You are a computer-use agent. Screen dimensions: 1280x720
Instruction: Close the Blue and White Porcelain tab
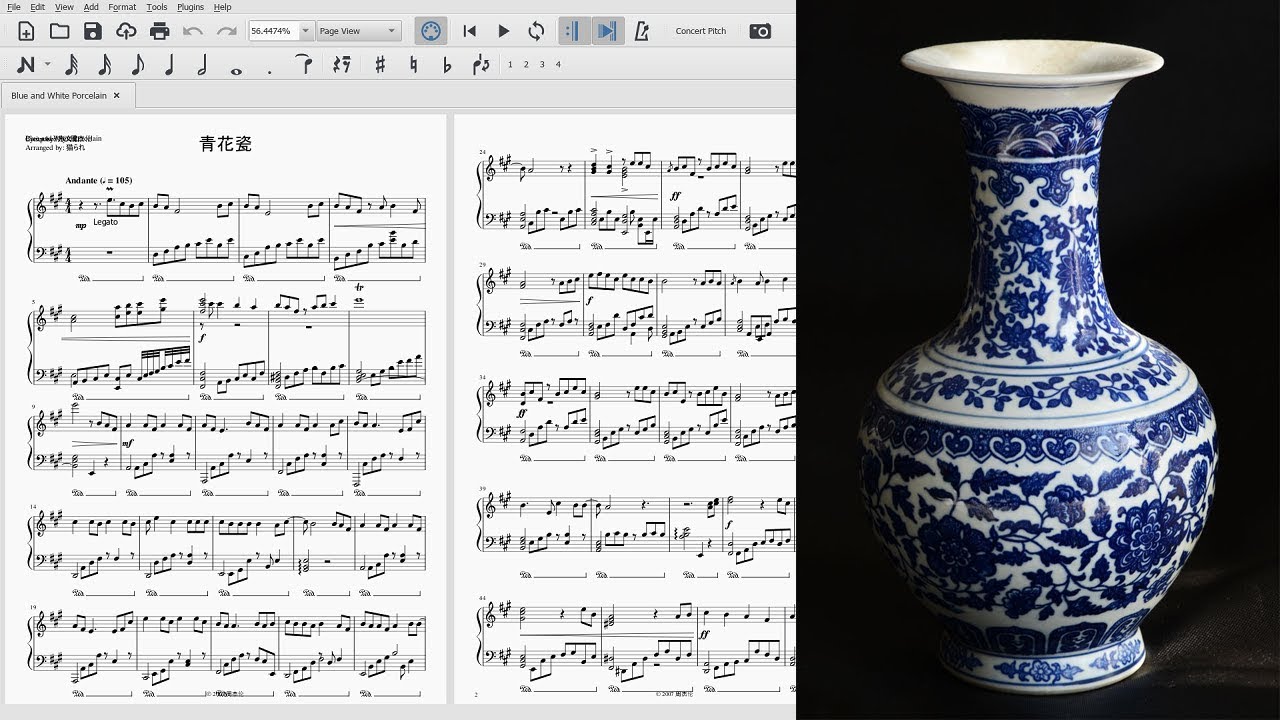[x=116, y=96]
